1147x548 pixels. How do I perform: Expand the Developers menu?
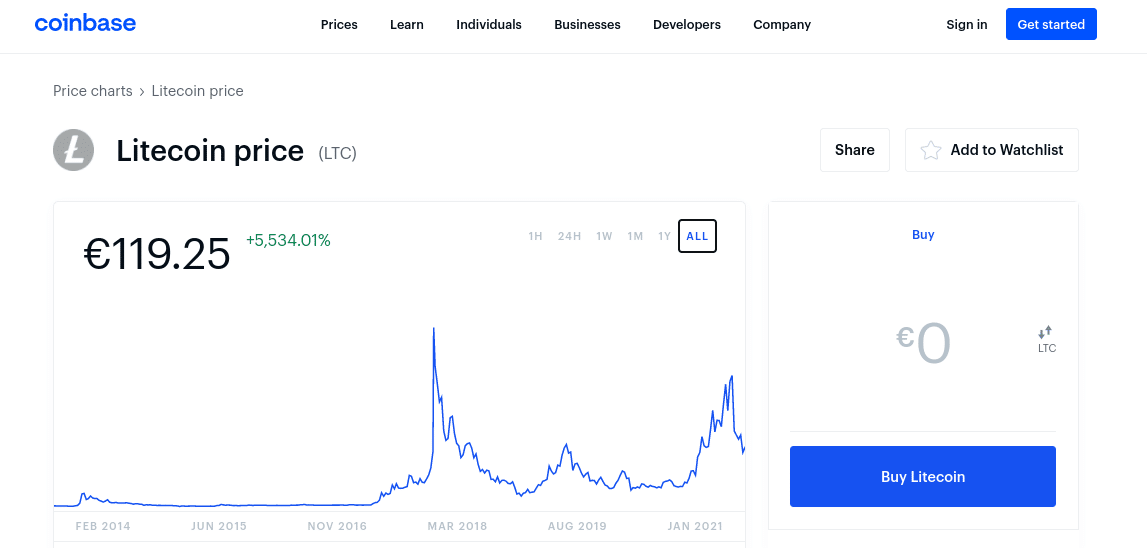pos(687,25)
